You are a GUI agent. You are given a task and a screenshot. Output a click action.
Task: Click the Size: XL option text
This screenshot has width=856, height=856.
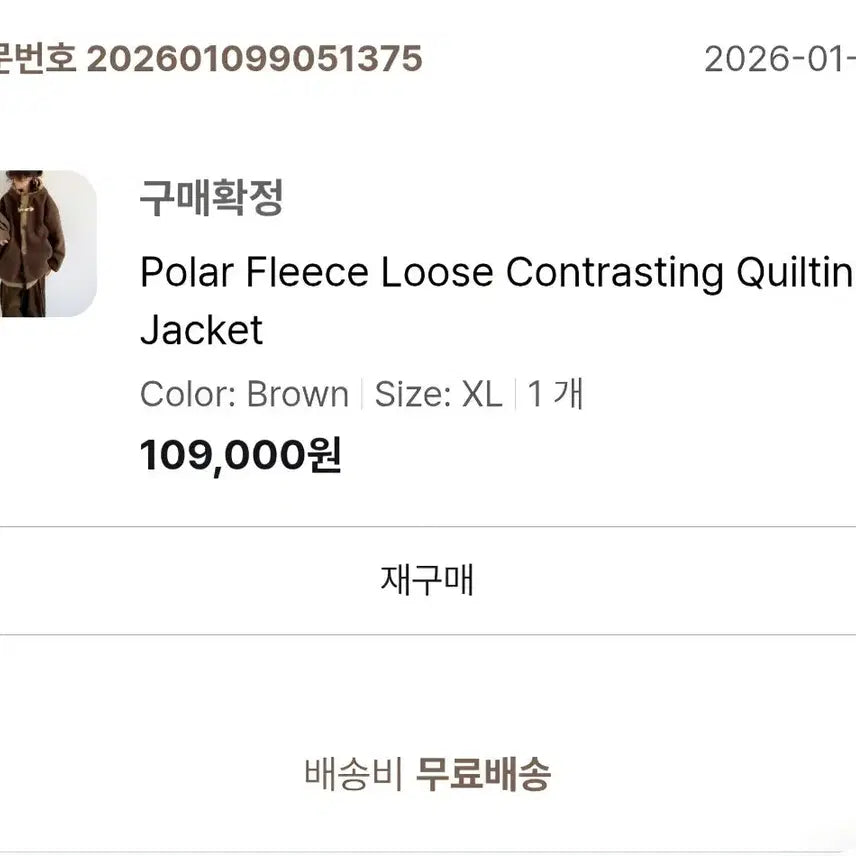pyautogui.click(x=437, y=394)
